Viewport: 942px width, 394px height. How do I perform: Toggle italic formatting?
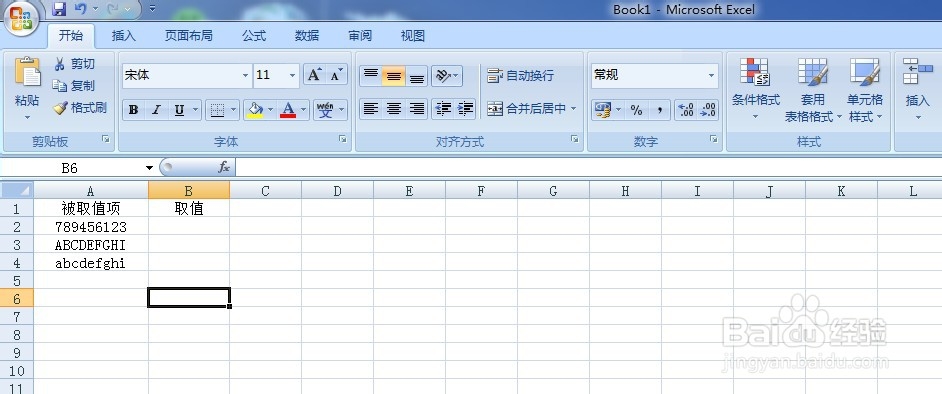pyautogui.click(x=156, y=110)
